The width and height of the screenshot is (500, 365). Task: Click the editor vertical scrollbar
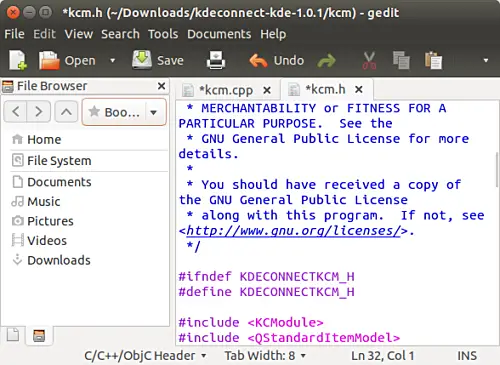point(497,170)
